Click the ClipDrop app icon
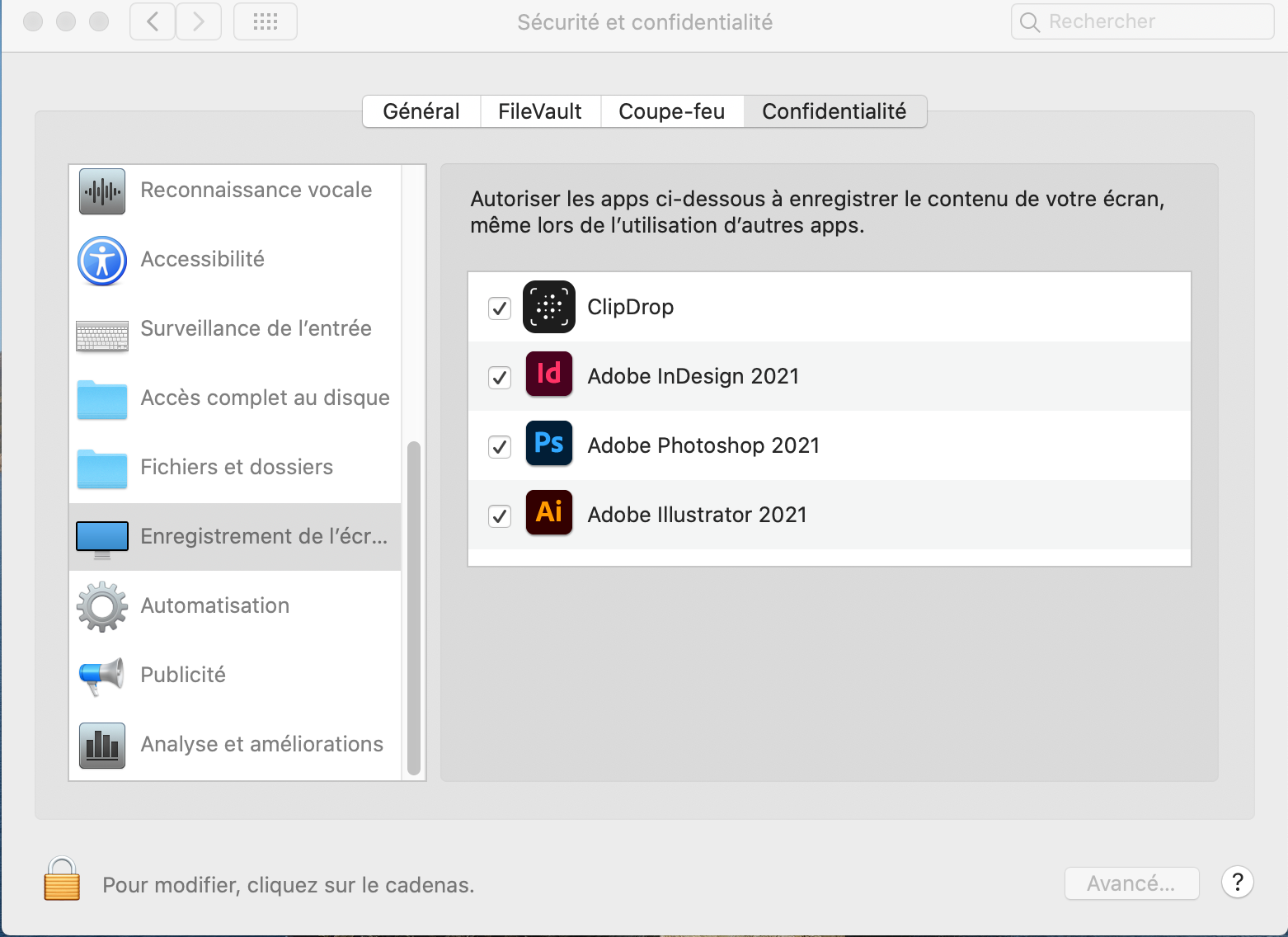This screenshot has width=1288, height=937. pos(549,307)
